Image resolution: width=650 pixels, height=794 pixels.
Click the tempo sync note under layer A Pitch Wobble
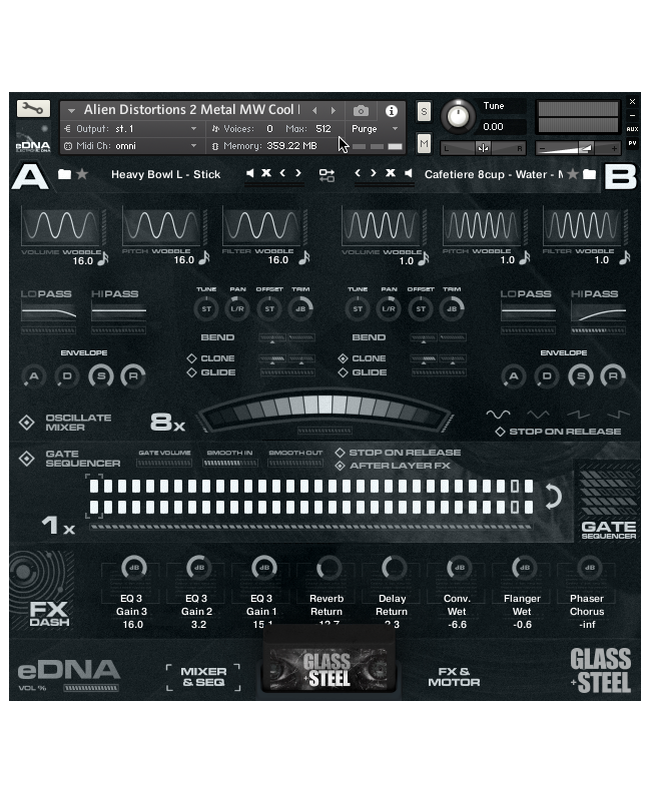[204, 258]
